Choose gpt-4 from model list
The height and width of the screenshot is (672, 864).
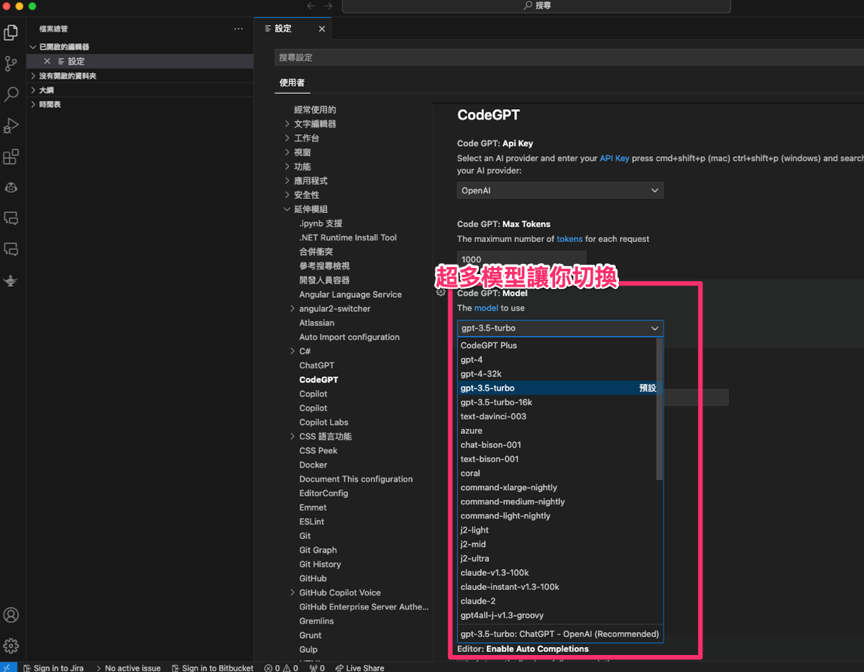click(557, 360)
